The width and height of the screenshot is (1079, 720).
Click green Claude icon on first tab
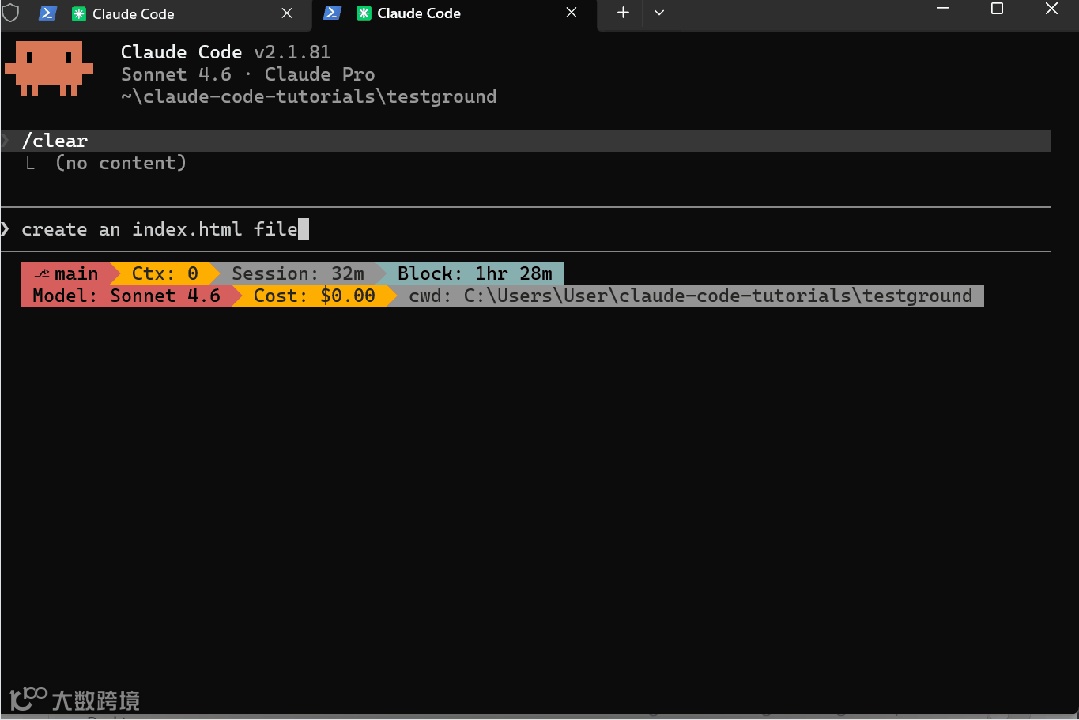click(x=79, y=14)
